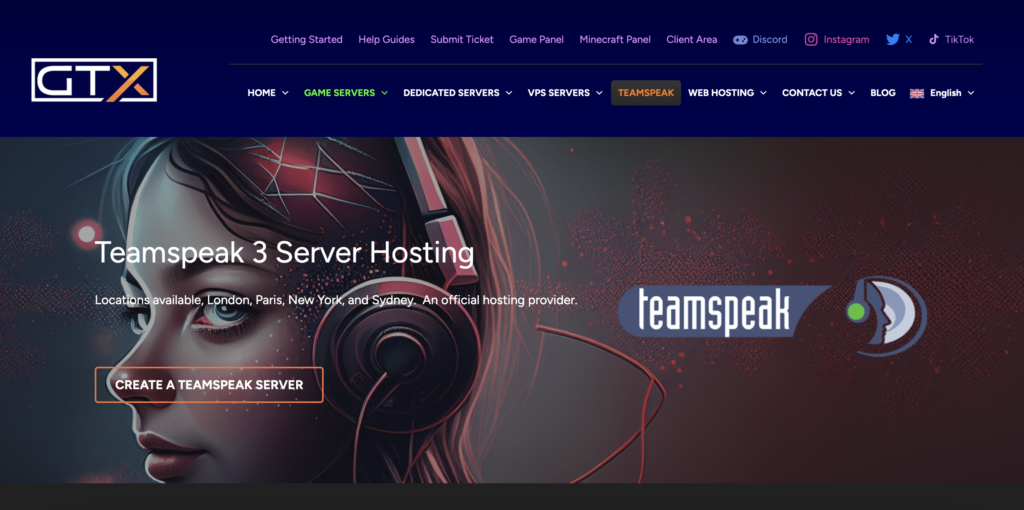Open the Home menu item
The height and width of the screenshot is (510, 1024).
[x=267, y=93]
